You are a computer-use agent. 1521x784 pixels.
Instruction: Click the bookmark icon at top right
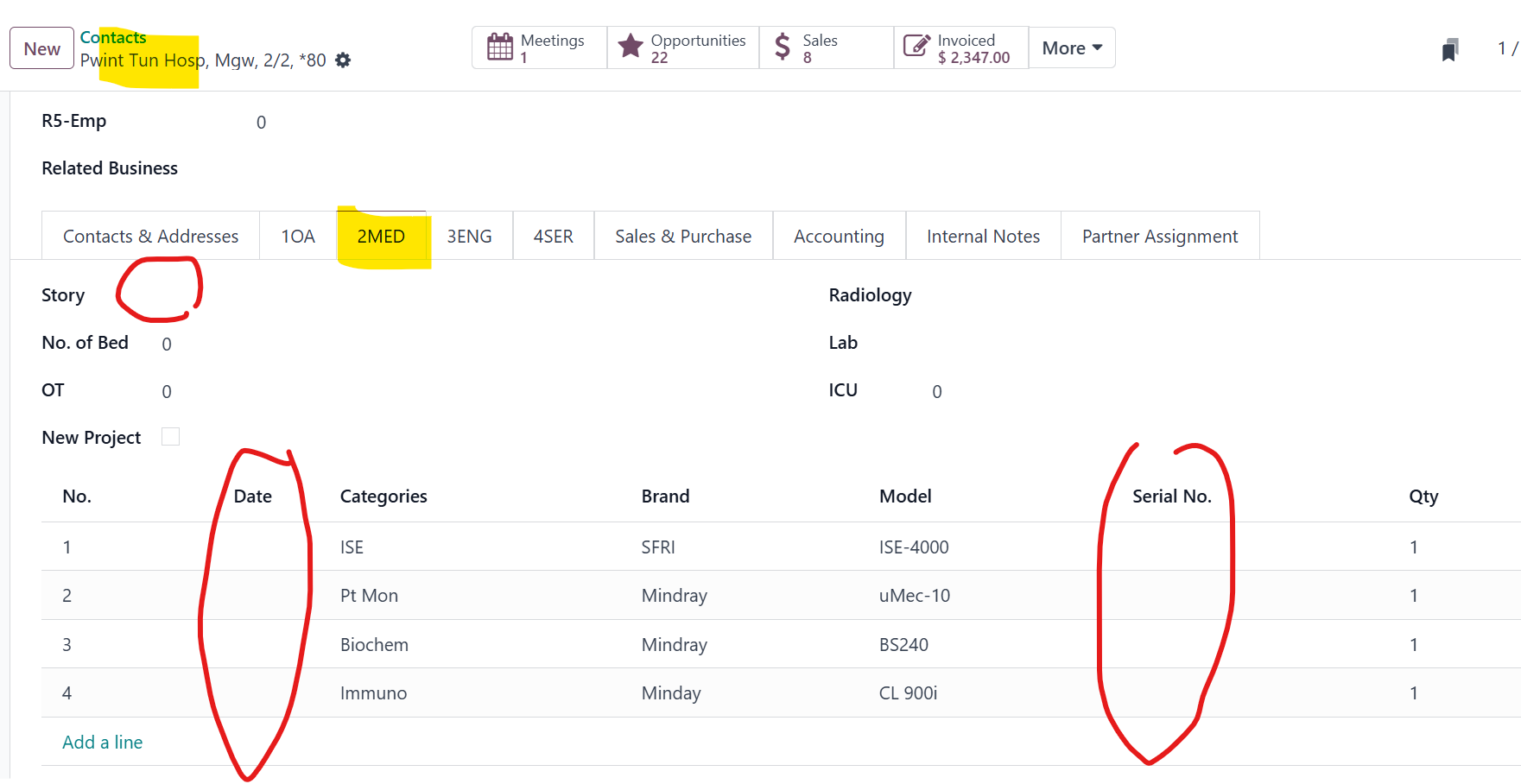(1450, 50)
